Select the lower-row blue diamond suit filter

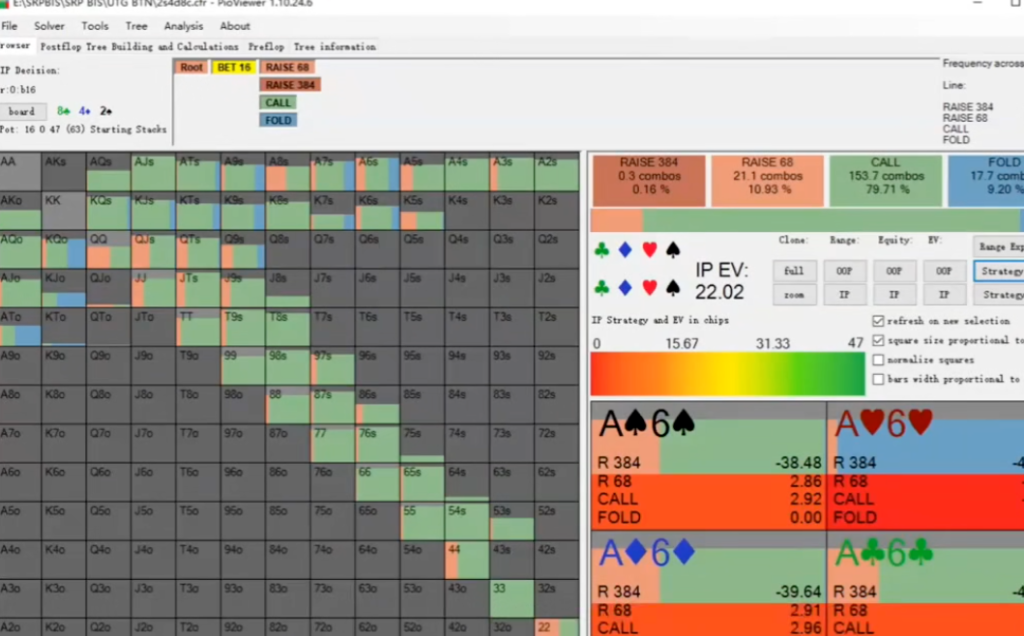point(625,288)
